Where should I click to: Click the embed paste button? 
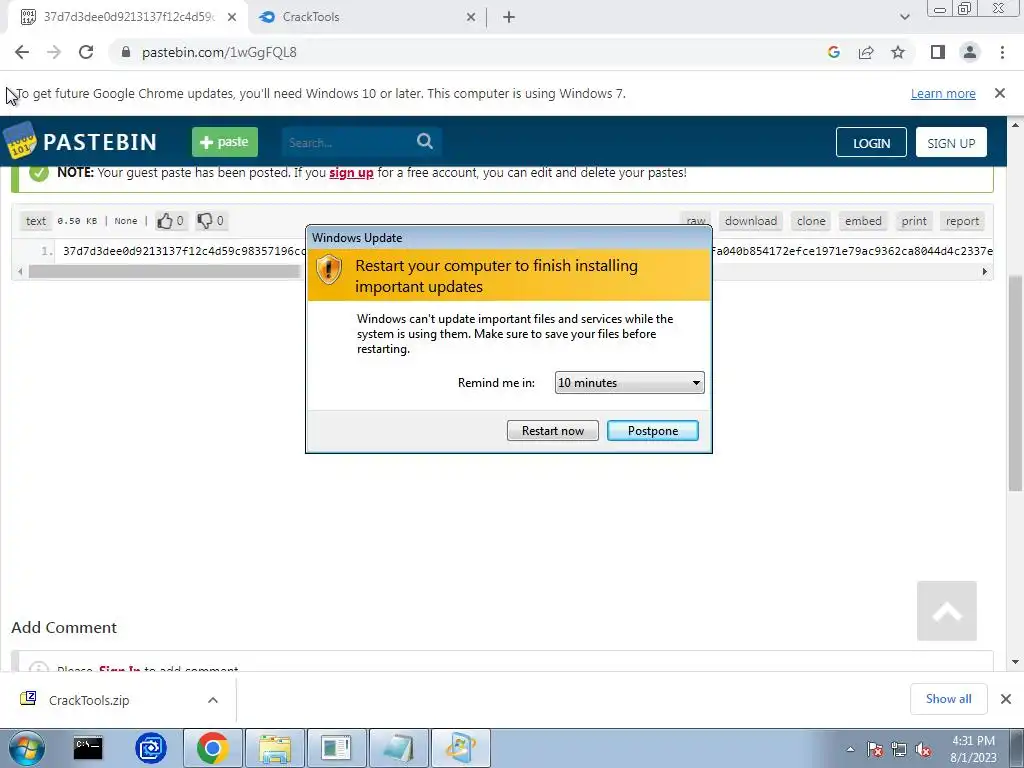pos(863,221)
